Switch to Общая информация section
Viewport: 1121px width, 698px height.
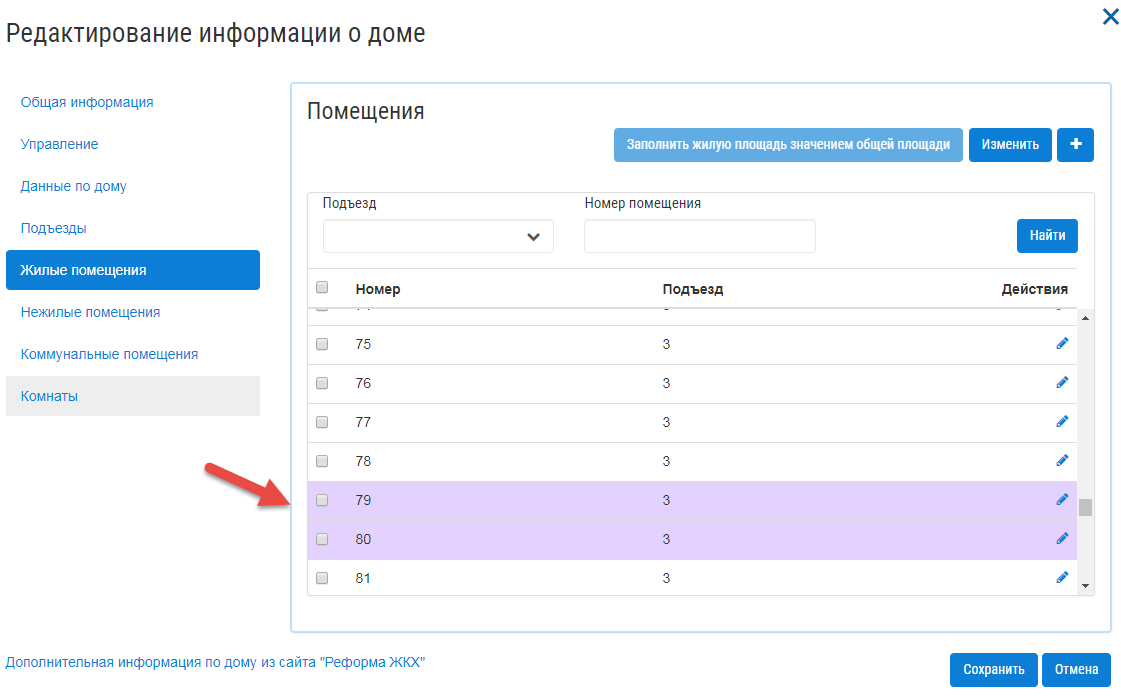click(87, 102)
